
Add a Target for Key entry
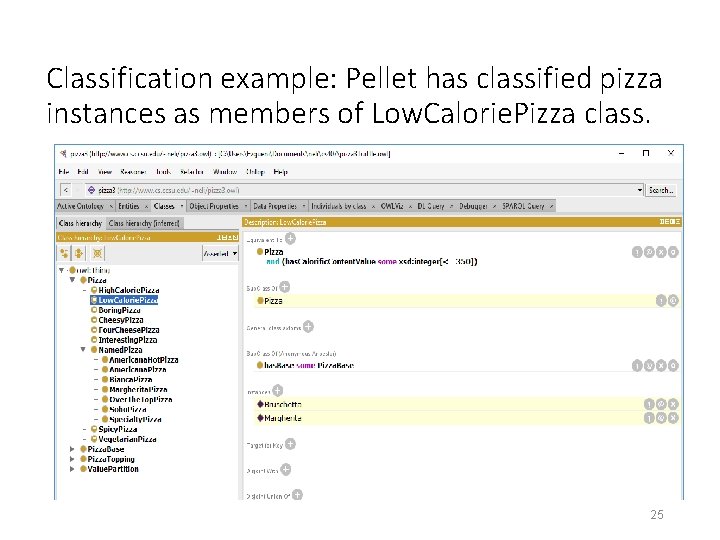(x=290, y=444)
